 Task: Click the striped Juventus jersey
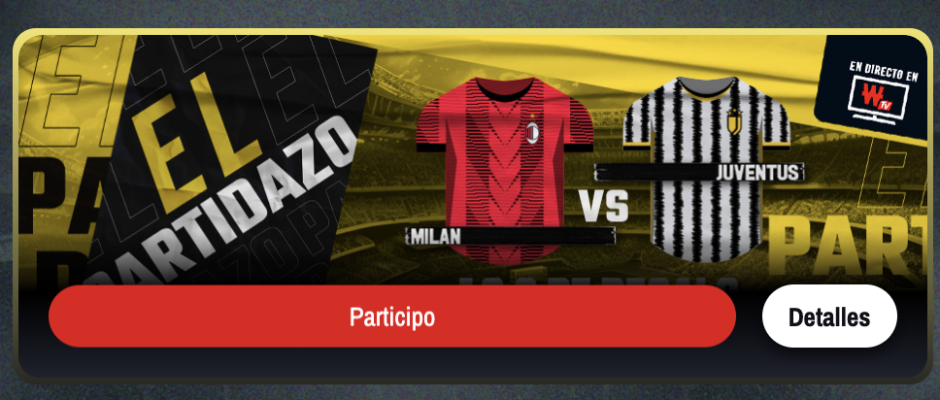point(707,170)
